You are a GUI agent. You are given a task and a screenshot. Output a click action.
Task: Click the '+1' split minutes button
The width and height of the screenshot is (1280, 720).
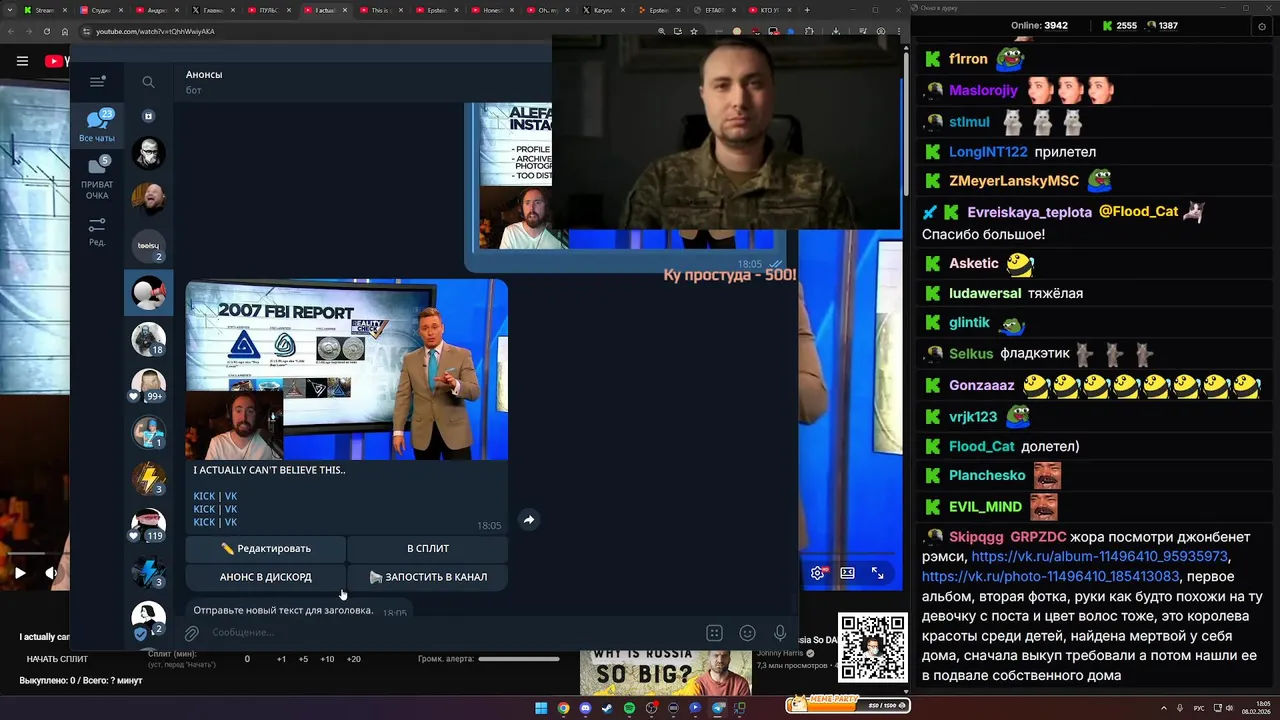pos(281,659)
